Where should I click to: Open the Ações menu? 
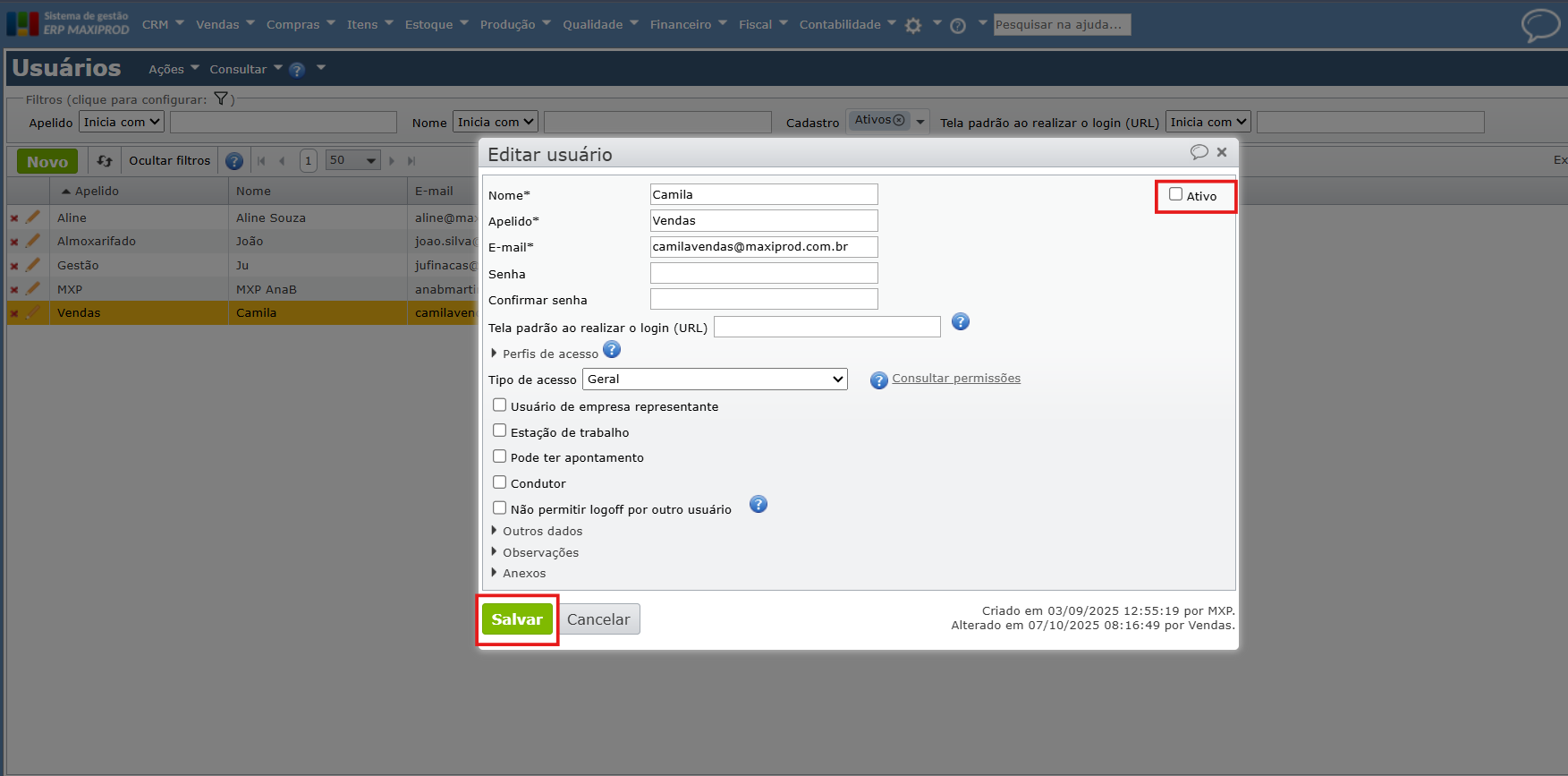[x=174, y=69]
